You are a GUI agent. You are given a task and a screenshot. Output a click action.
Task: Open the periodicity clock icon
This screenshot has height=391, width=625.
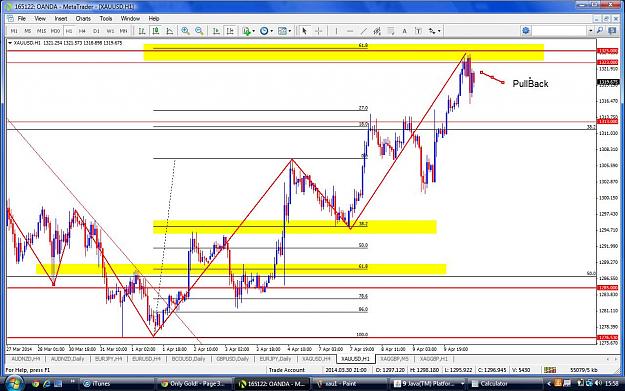(264, 31)
